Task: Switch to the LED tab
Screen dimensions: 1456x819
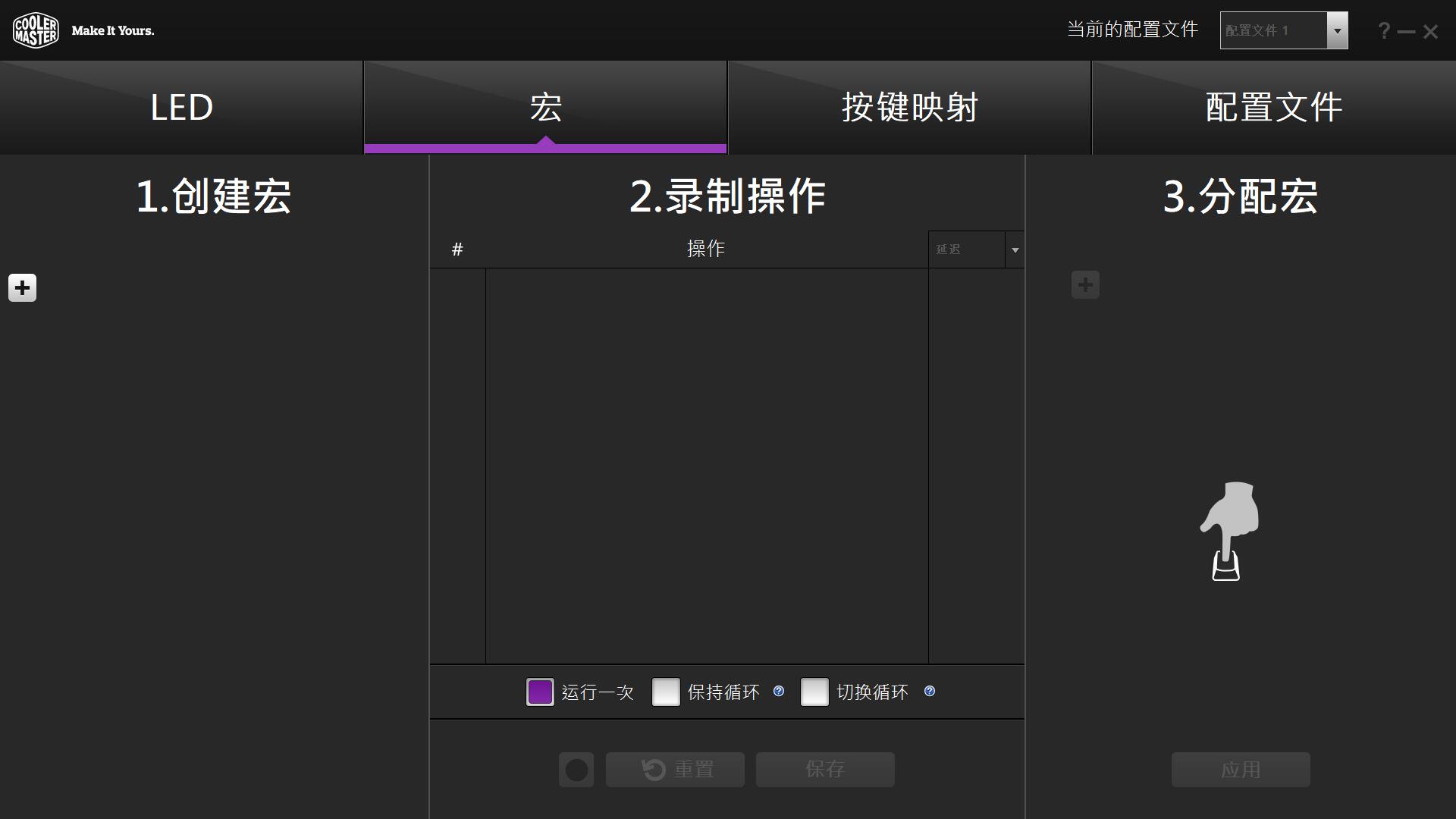Action: point(181,107)
